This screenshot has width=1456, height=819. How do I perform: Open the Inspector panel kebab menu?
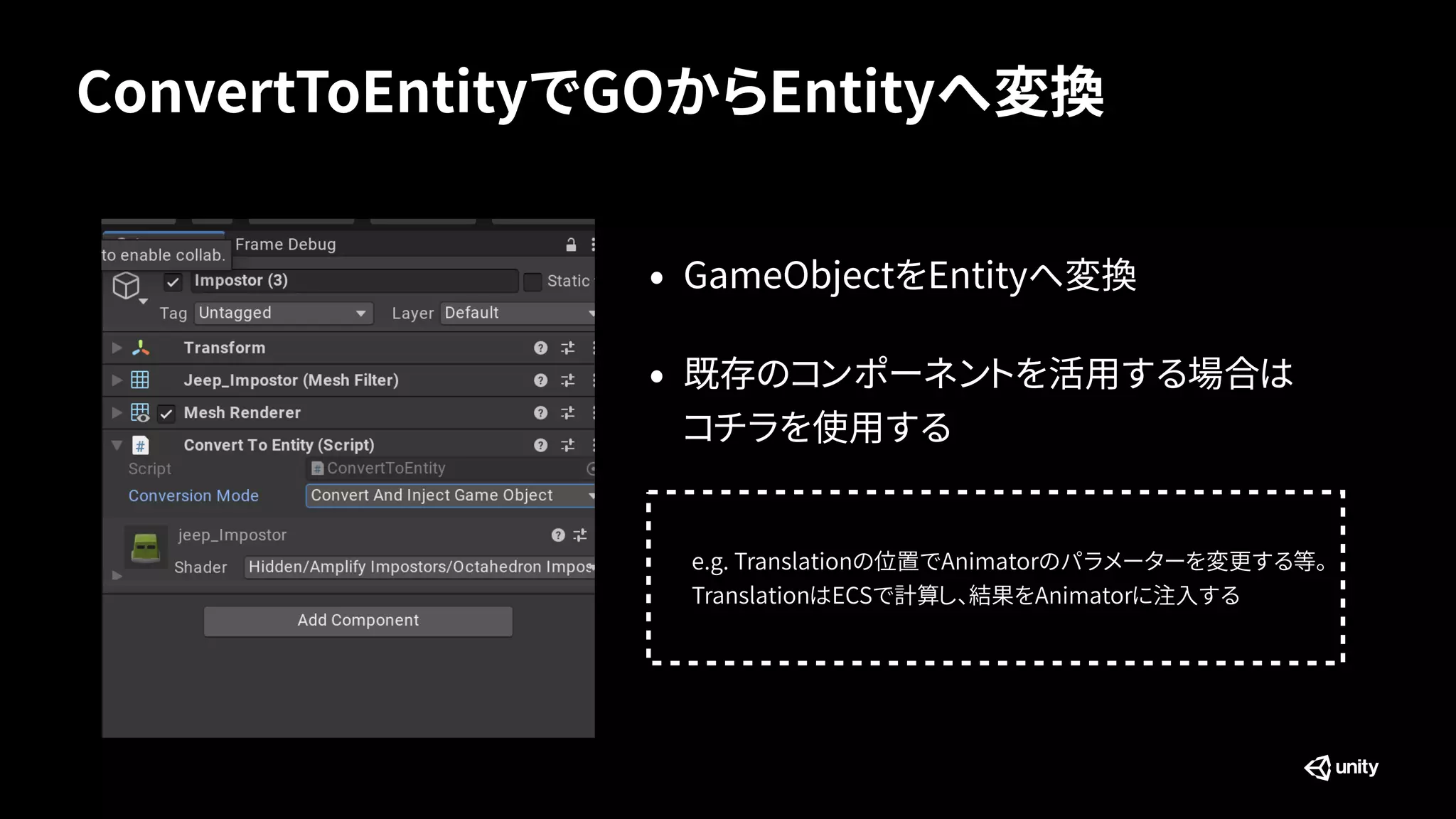tap(592, 245)
